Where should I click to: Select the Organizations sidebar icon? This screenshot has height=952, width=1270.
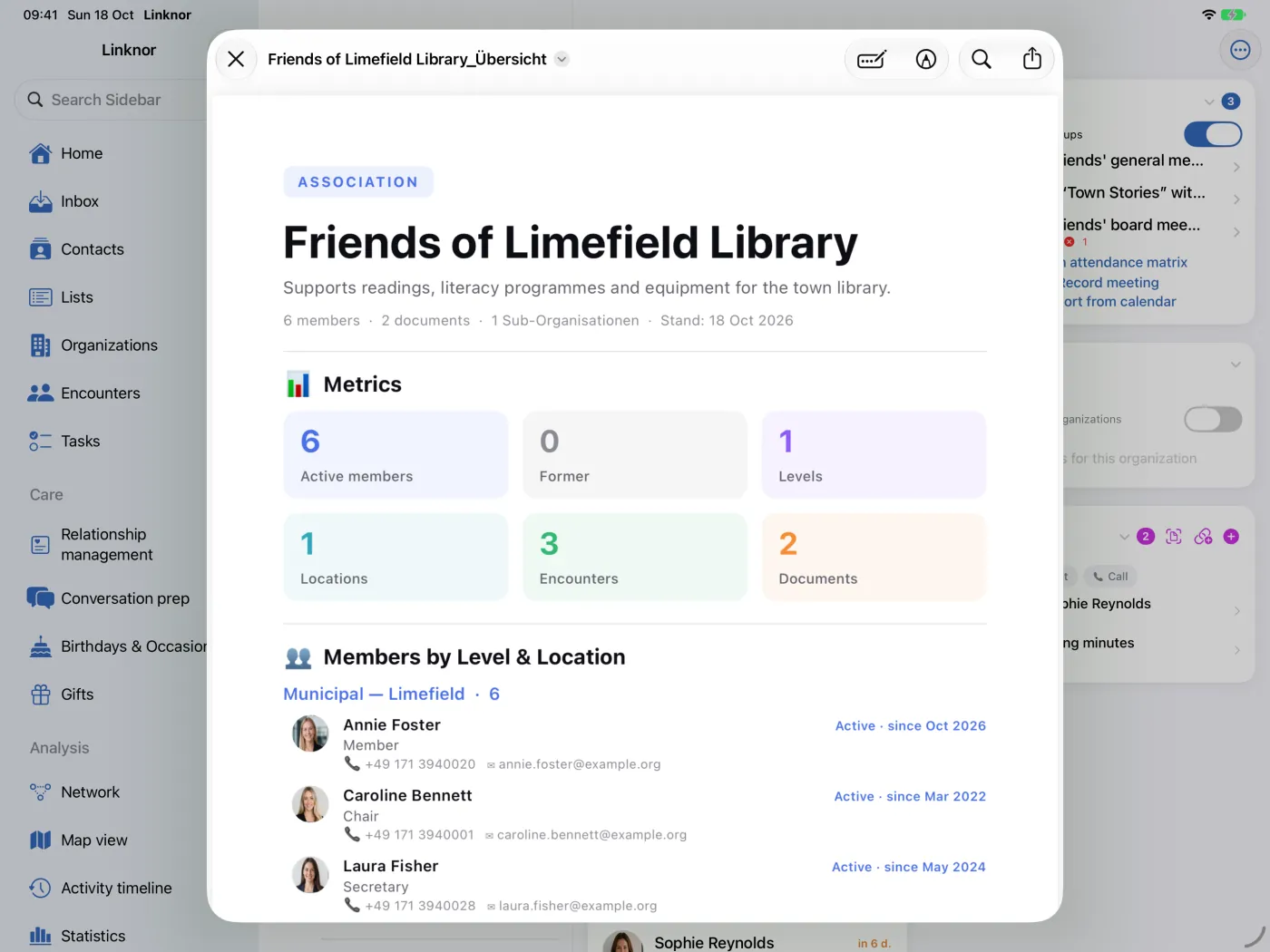pos(40,345)
